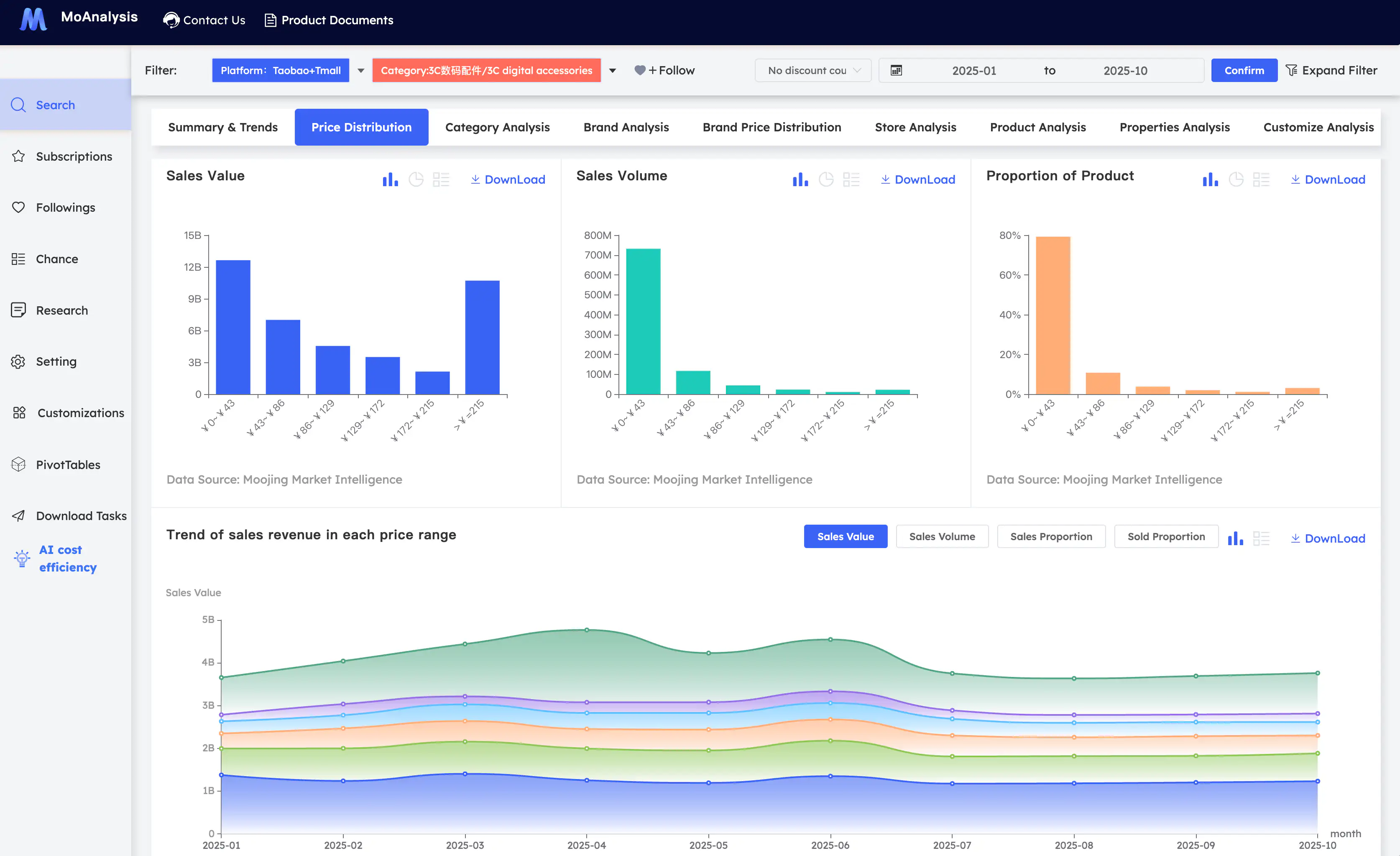Viewport: 1400px width, 856px height.
Task: Switch Sales Value chart to pie view
Action: click(x=416, y=179)
